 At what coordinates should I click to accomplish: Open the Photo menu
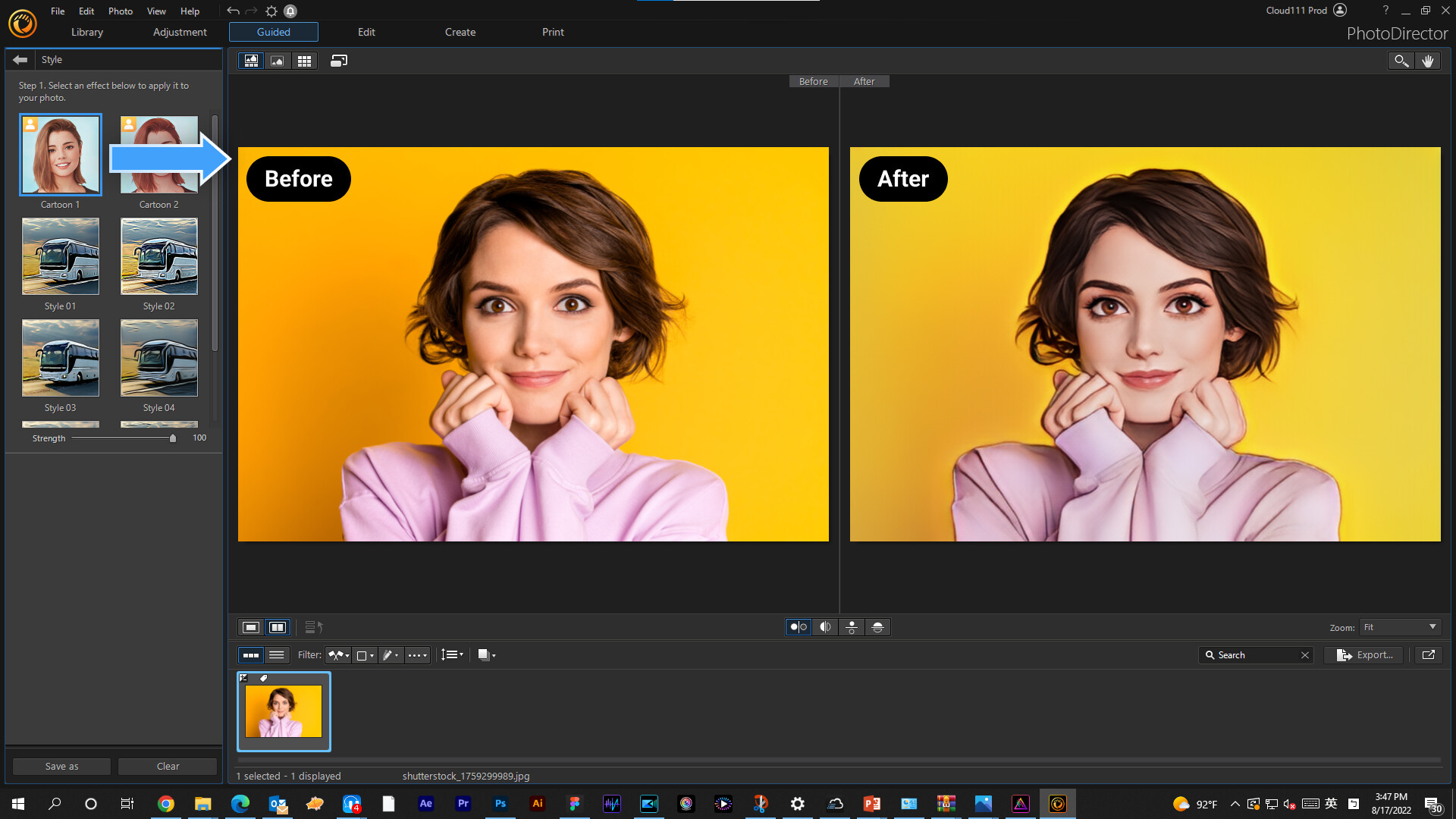[x=120, y=11]
